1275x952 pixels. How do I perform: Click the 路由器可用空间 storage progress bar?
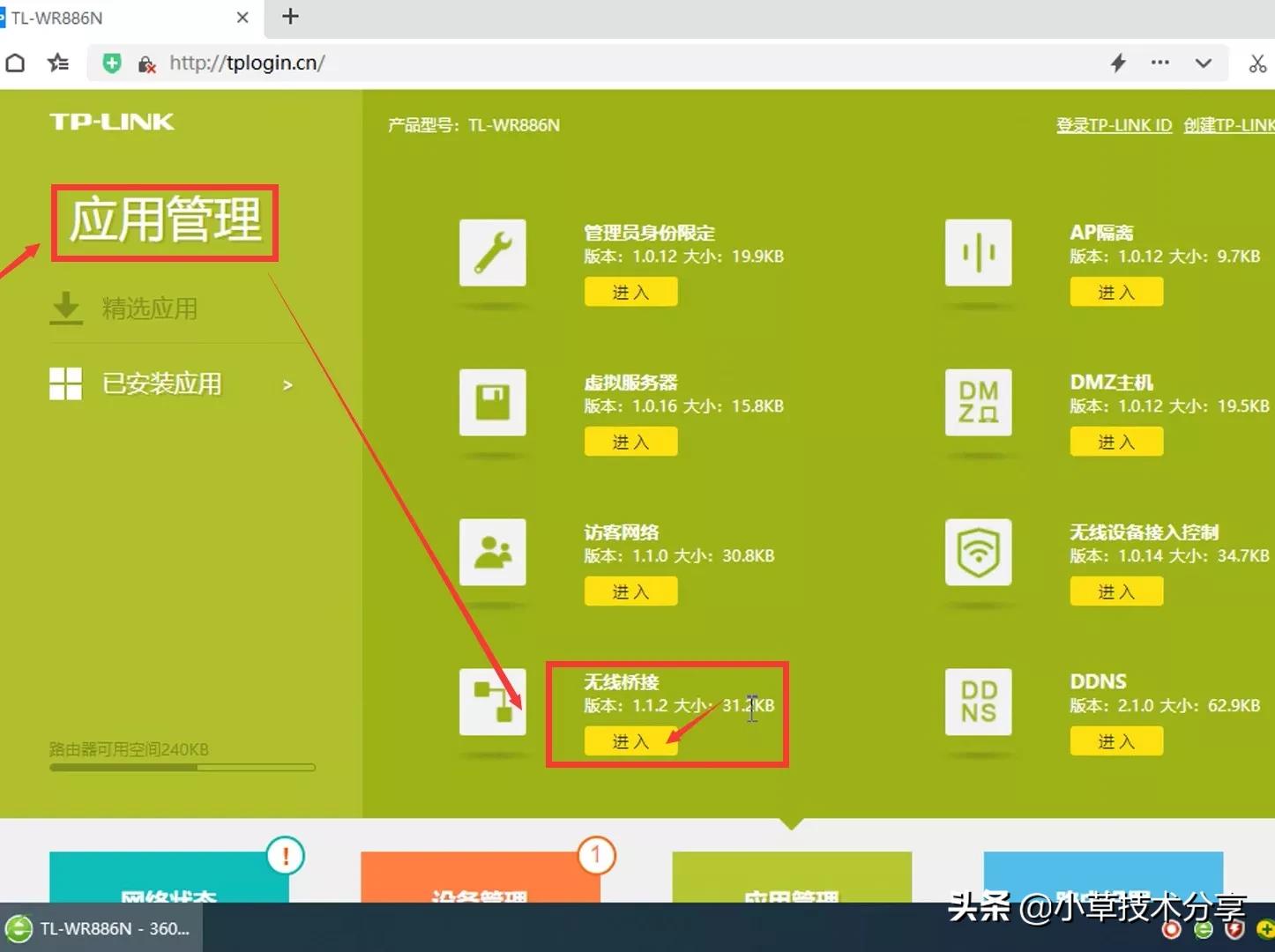pos(182,768)
